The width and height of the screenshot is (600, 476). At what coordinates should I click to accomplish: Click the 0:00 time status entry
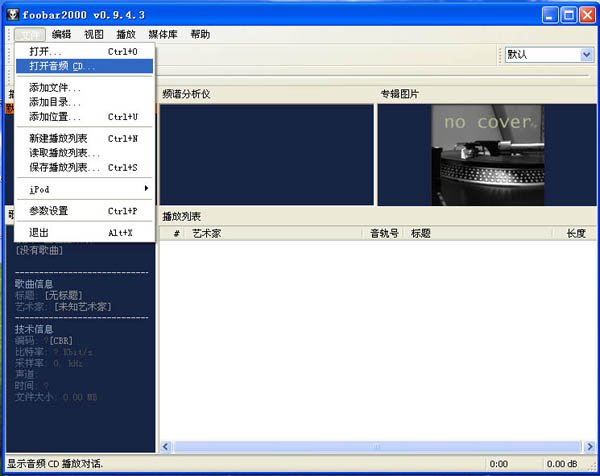[x=499, y=464]
